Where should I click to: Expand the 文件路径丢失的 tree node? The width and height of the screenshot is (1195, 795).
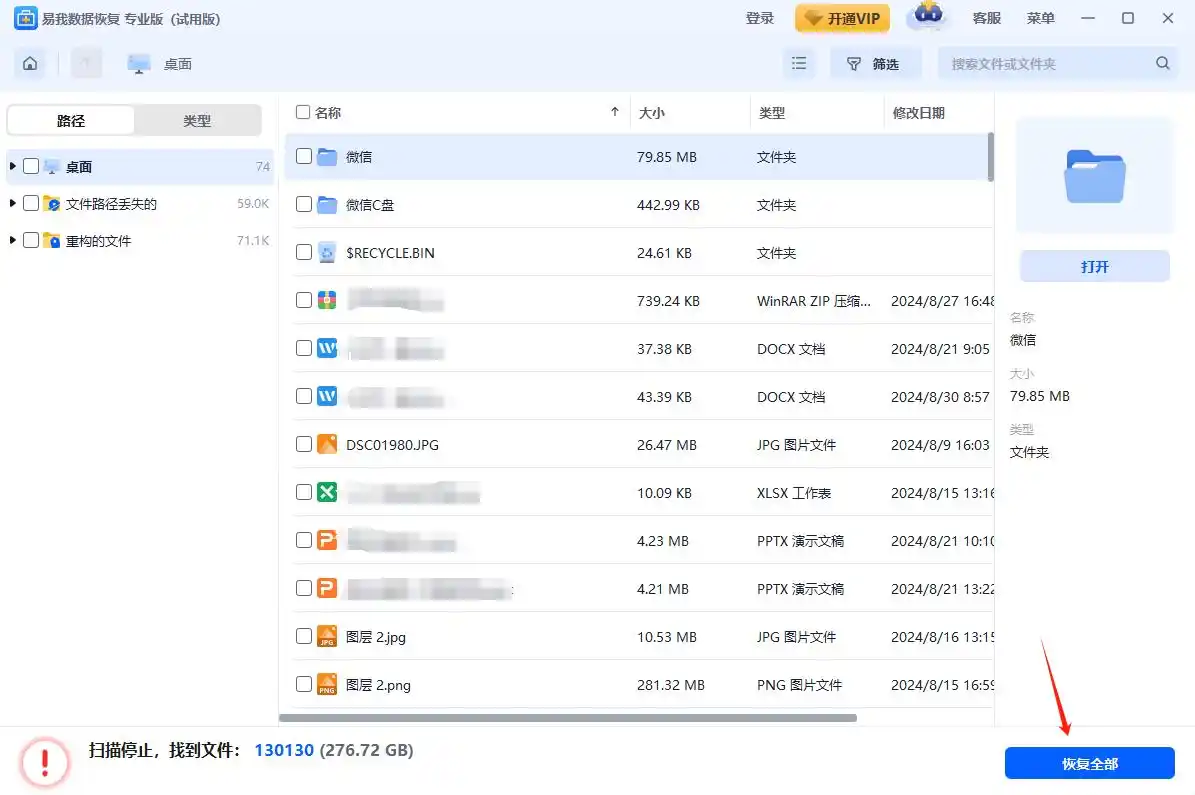tap(11, 203)
